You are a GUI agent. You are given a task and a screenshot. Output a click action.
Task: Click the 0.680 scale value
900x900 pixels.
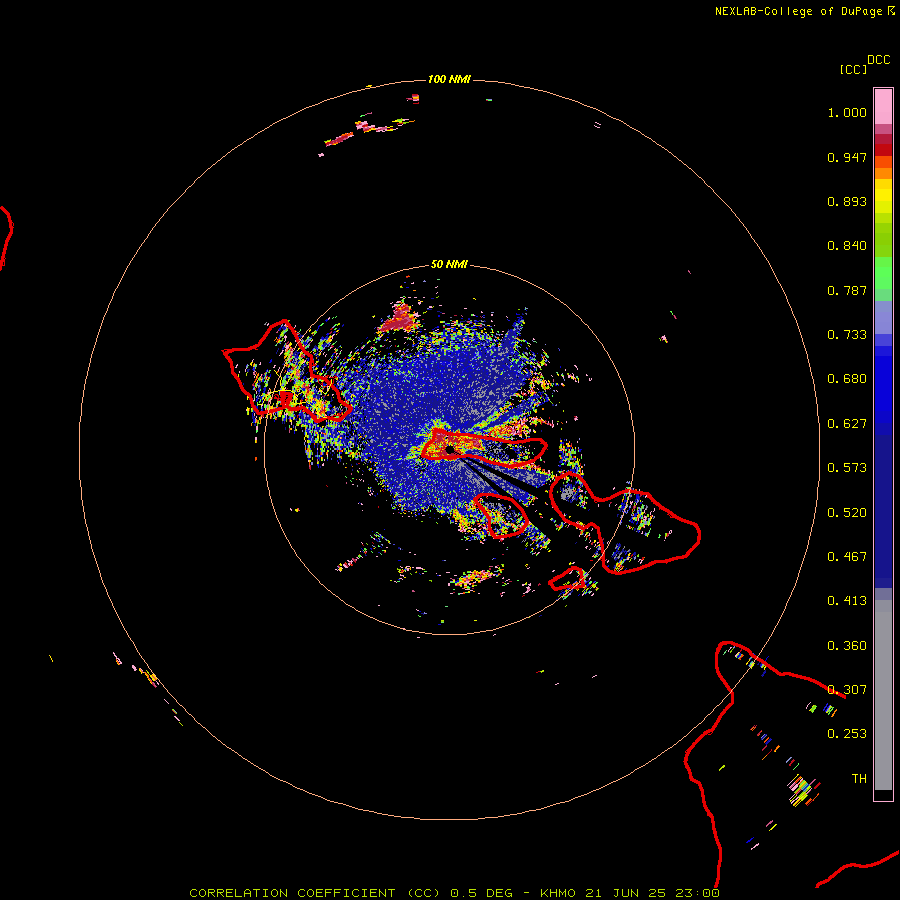pyautogui.click(x=847, y=379)
